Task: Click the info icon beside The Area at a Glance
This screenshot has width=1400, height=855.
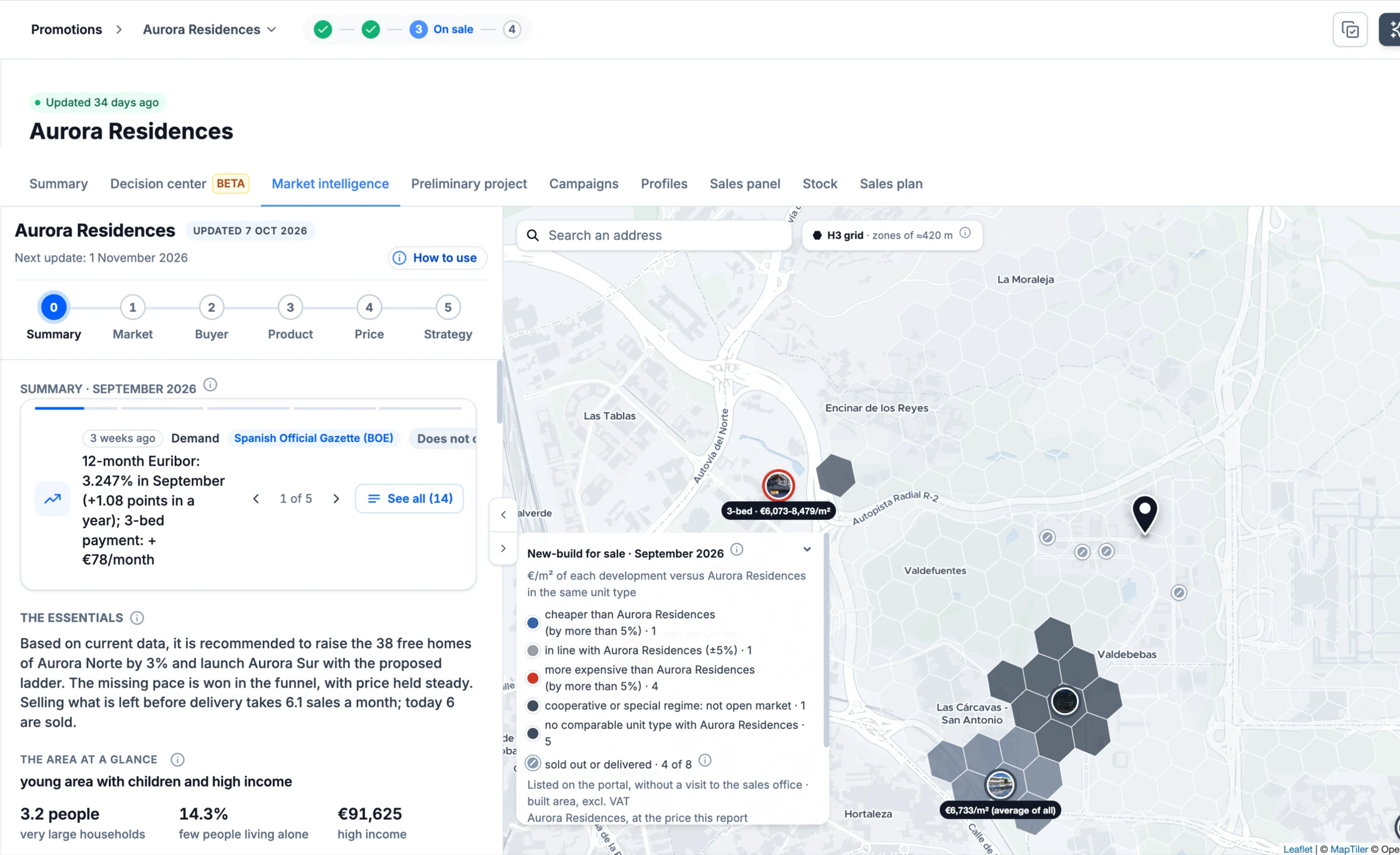Action: tap(177, 759)
